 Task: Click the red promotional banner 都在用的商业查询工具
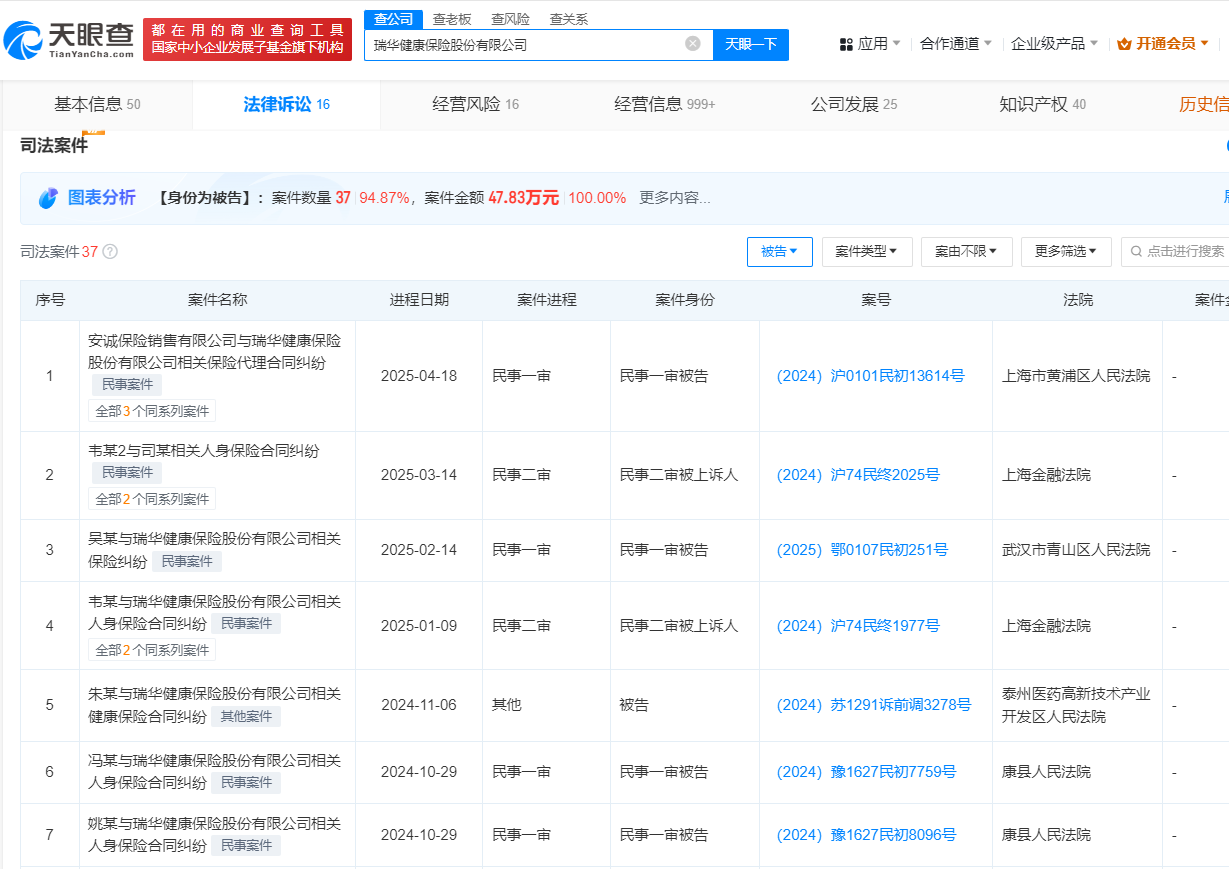tap(247, 40)
